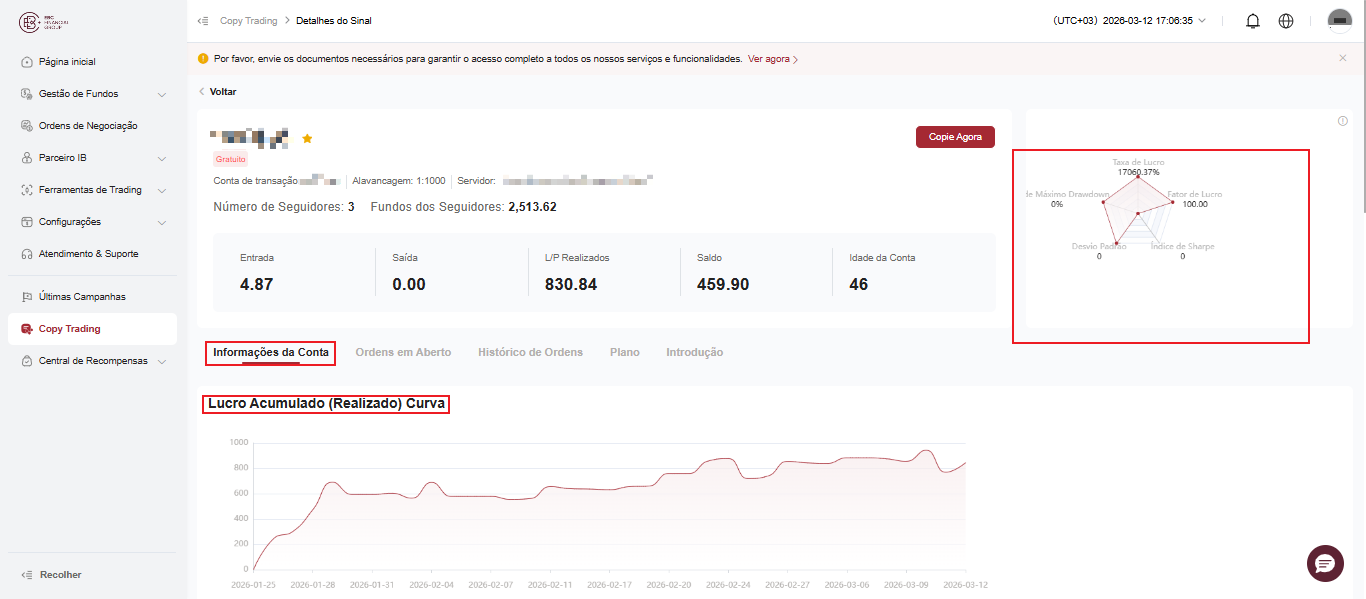The height and width of the screenshot is (599, 1366).
Task: Open the language globe selector
Action: tap(1286, 21)
